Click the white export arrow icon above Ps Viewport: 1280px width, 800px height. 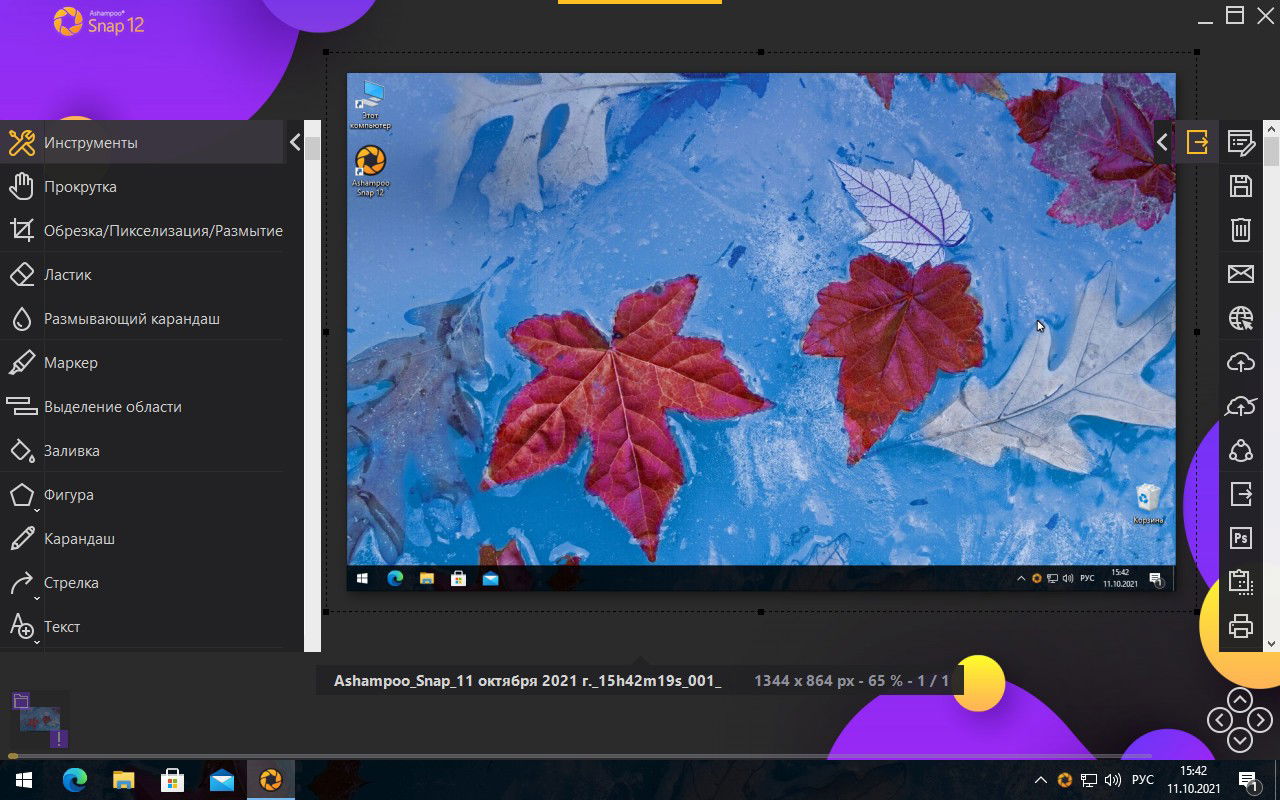(x=1241, y=494)
